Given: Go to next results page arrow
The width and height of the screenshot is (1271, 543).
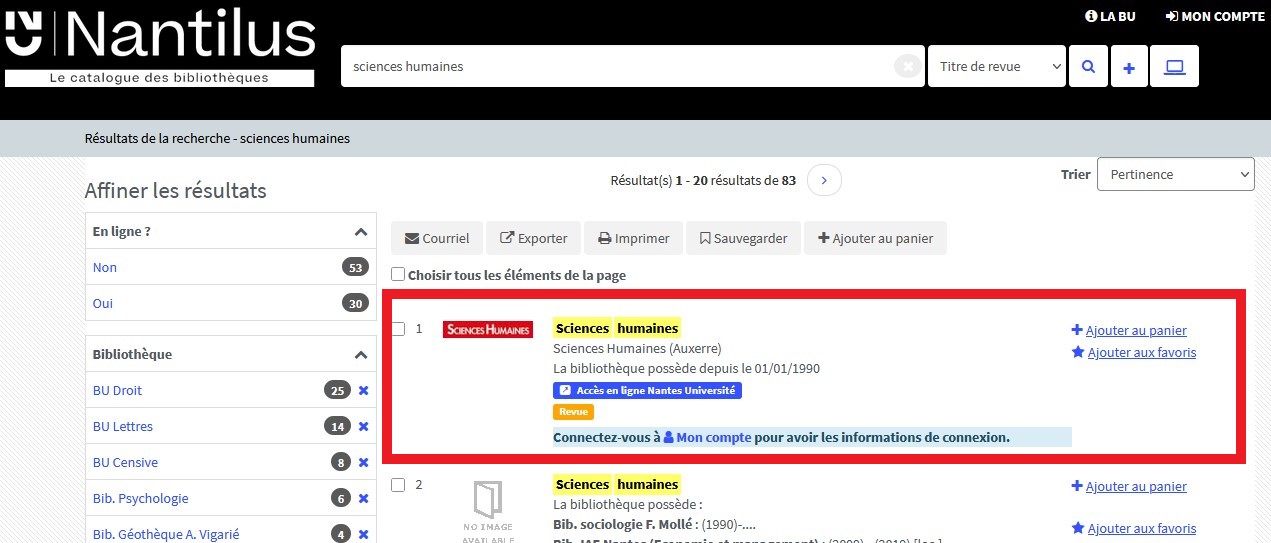Looking at the screenshot, I should pos(824,180).
